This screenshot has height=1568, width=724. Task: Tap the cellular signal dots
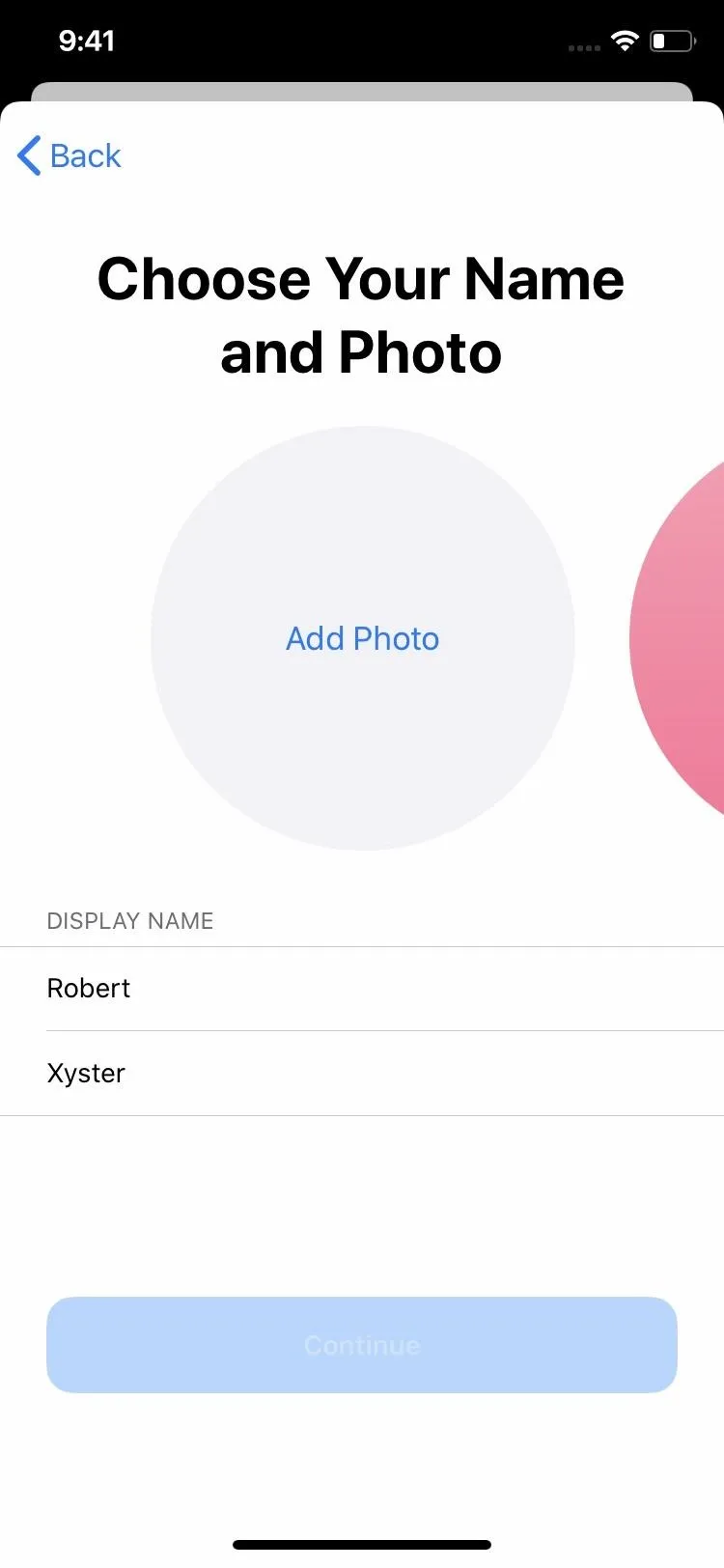584,47
